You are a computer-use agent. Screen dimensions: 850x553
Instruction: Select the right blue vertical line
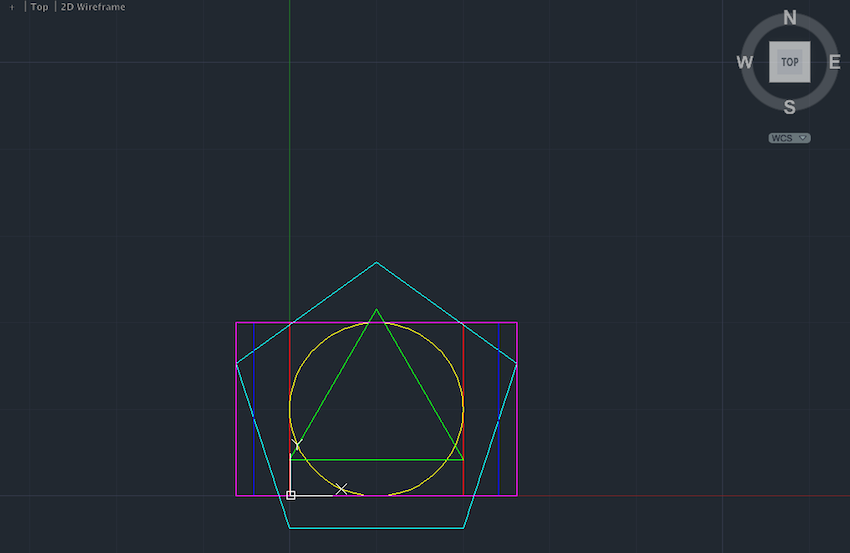pos(499,409)
